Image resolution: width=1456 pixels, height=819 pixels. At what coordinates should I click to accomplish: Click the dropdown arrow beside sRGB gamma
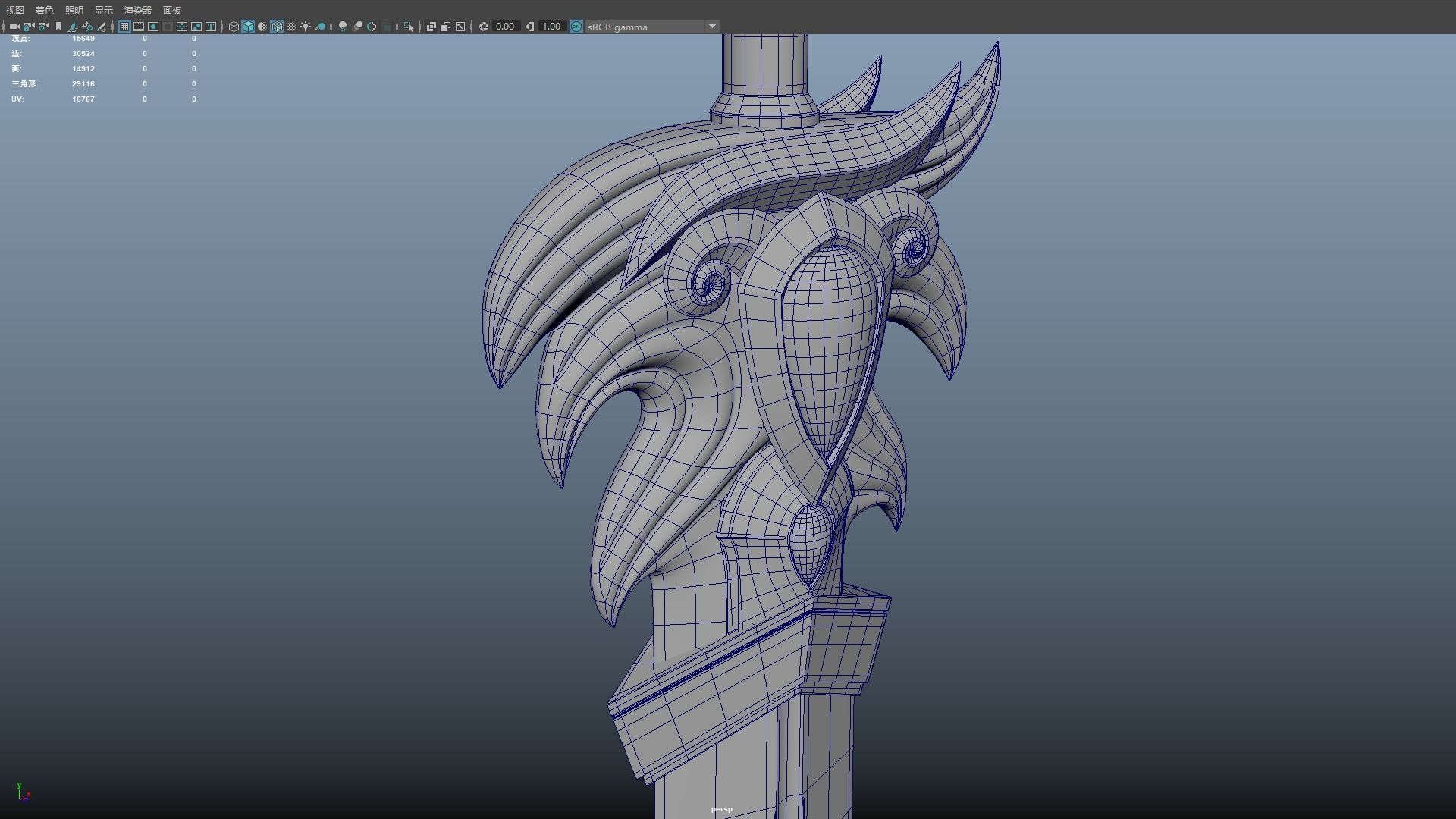coord(712,27)
